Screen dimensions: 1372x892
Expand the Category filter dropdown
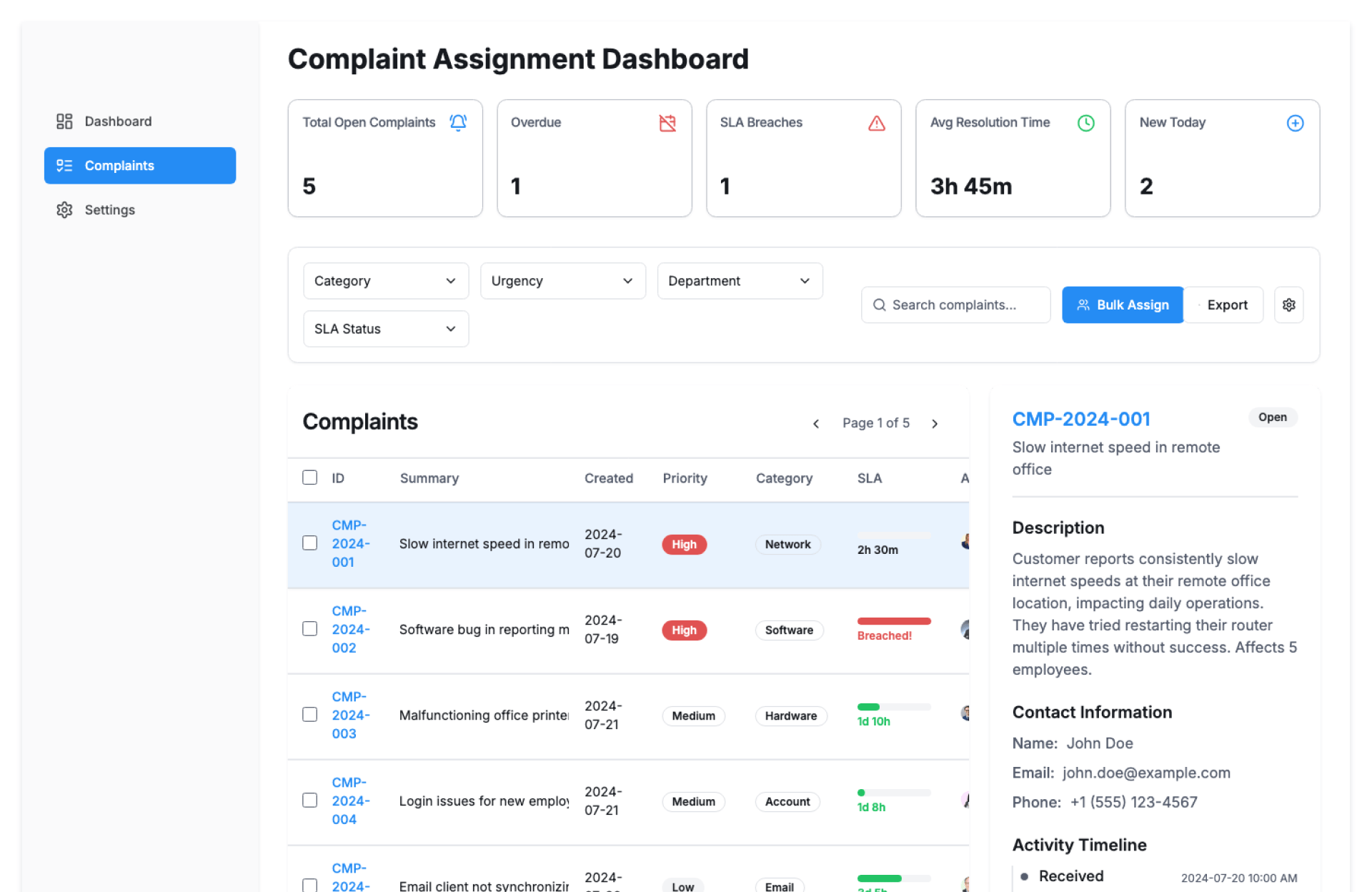385,281
